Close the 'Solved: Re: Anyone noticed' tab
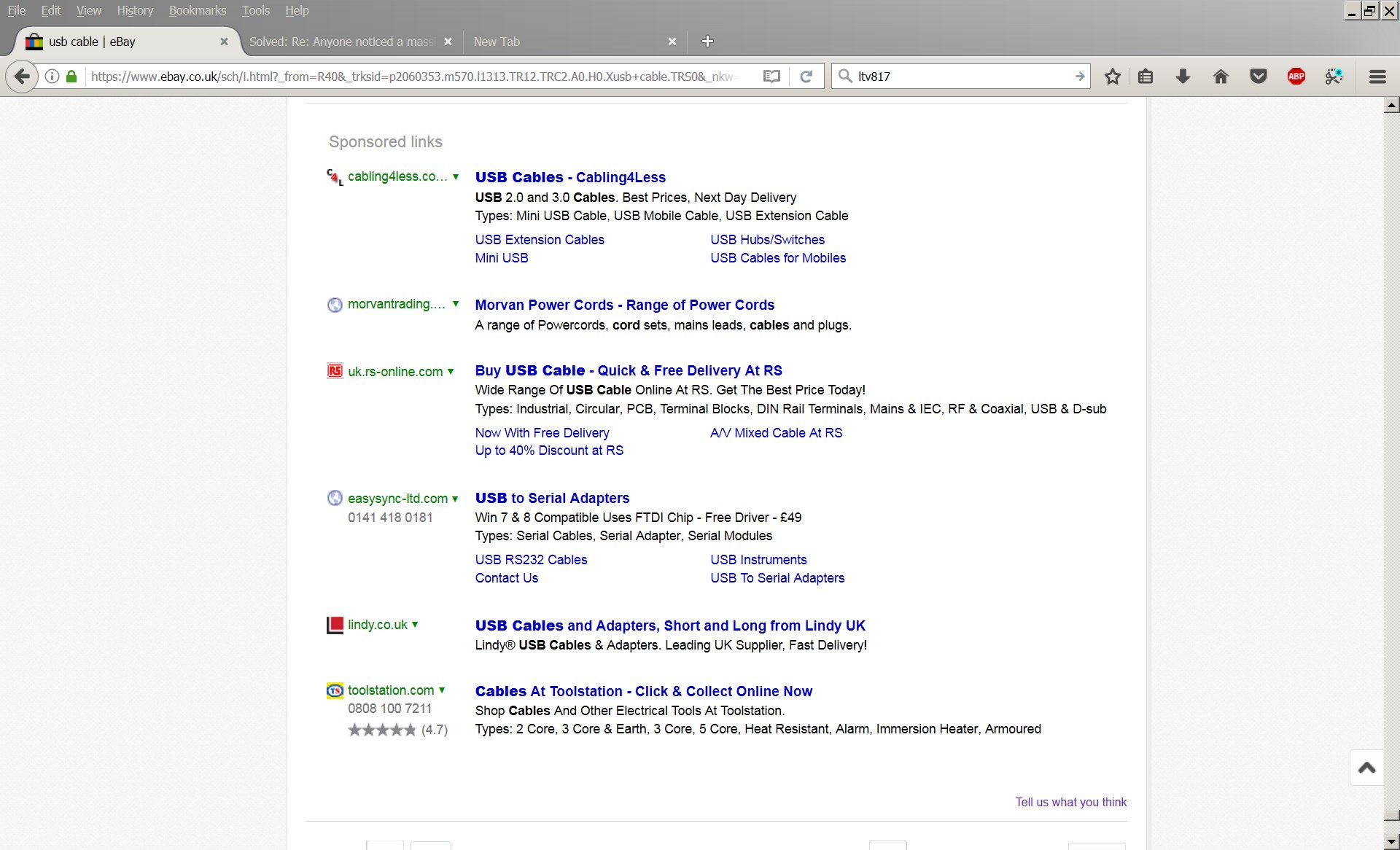 pos(448,42)
